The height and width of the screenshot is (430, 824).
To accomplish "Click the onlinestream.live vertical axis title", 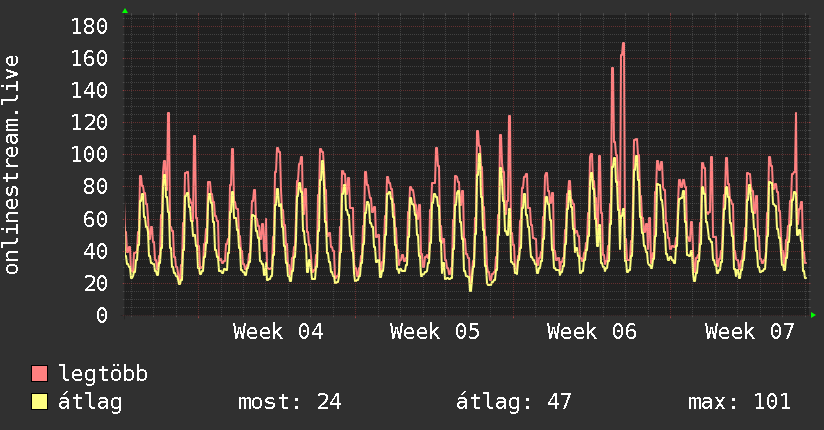I will tap(12, 164).
